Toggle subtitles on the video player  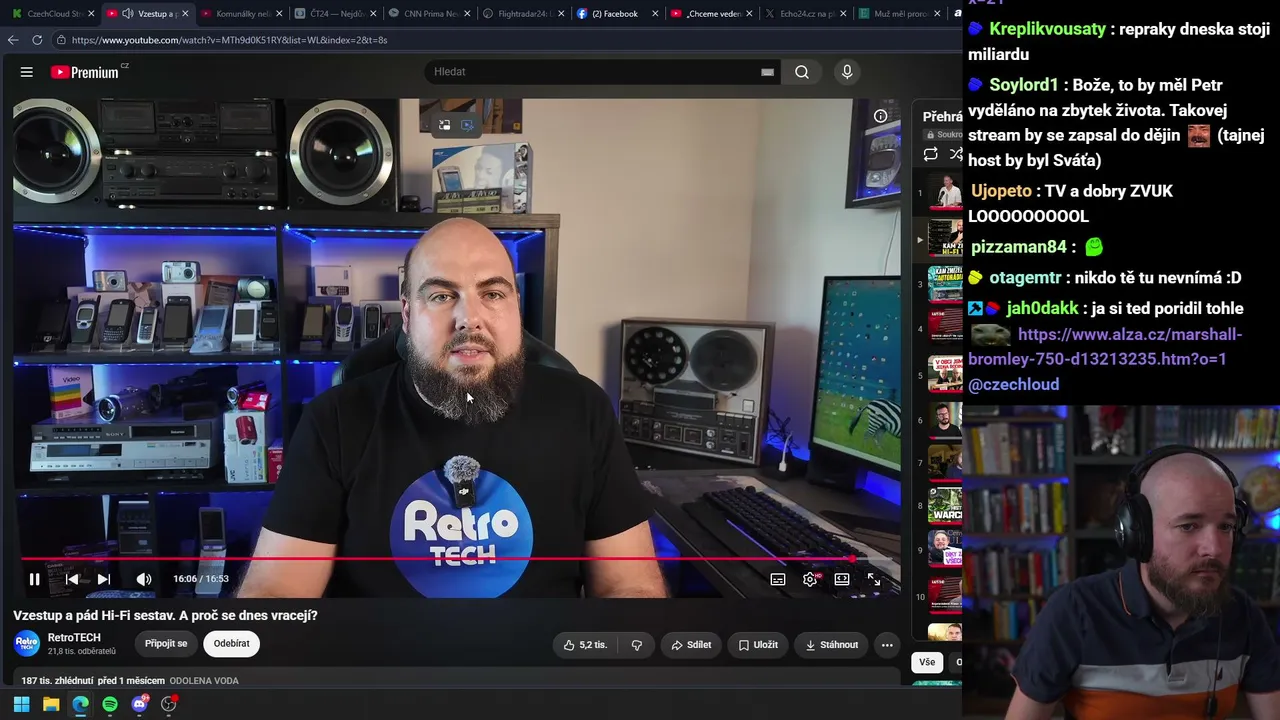coord(778,579)
